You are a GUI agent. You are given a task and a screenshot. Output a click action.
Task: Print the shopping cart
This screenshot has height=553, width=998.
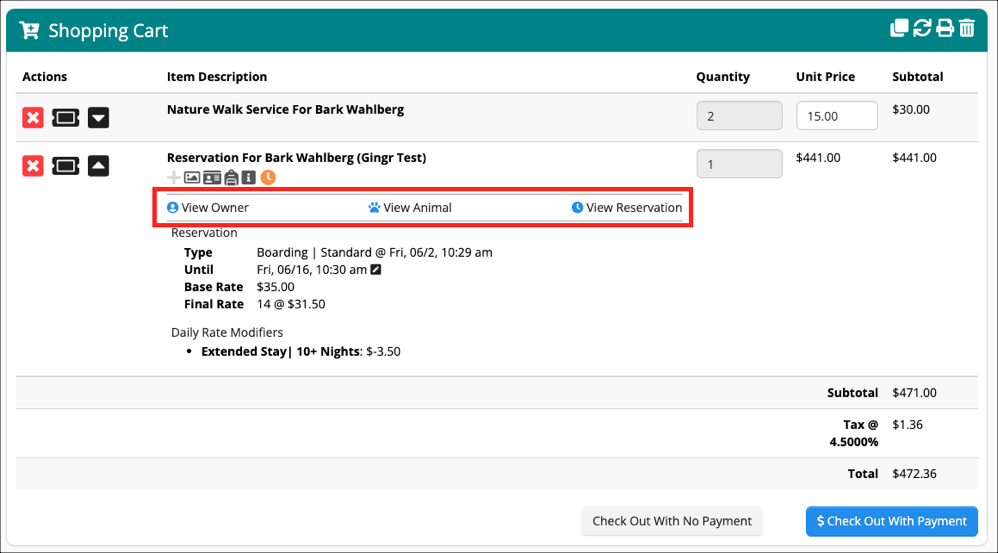pos(945,28)
